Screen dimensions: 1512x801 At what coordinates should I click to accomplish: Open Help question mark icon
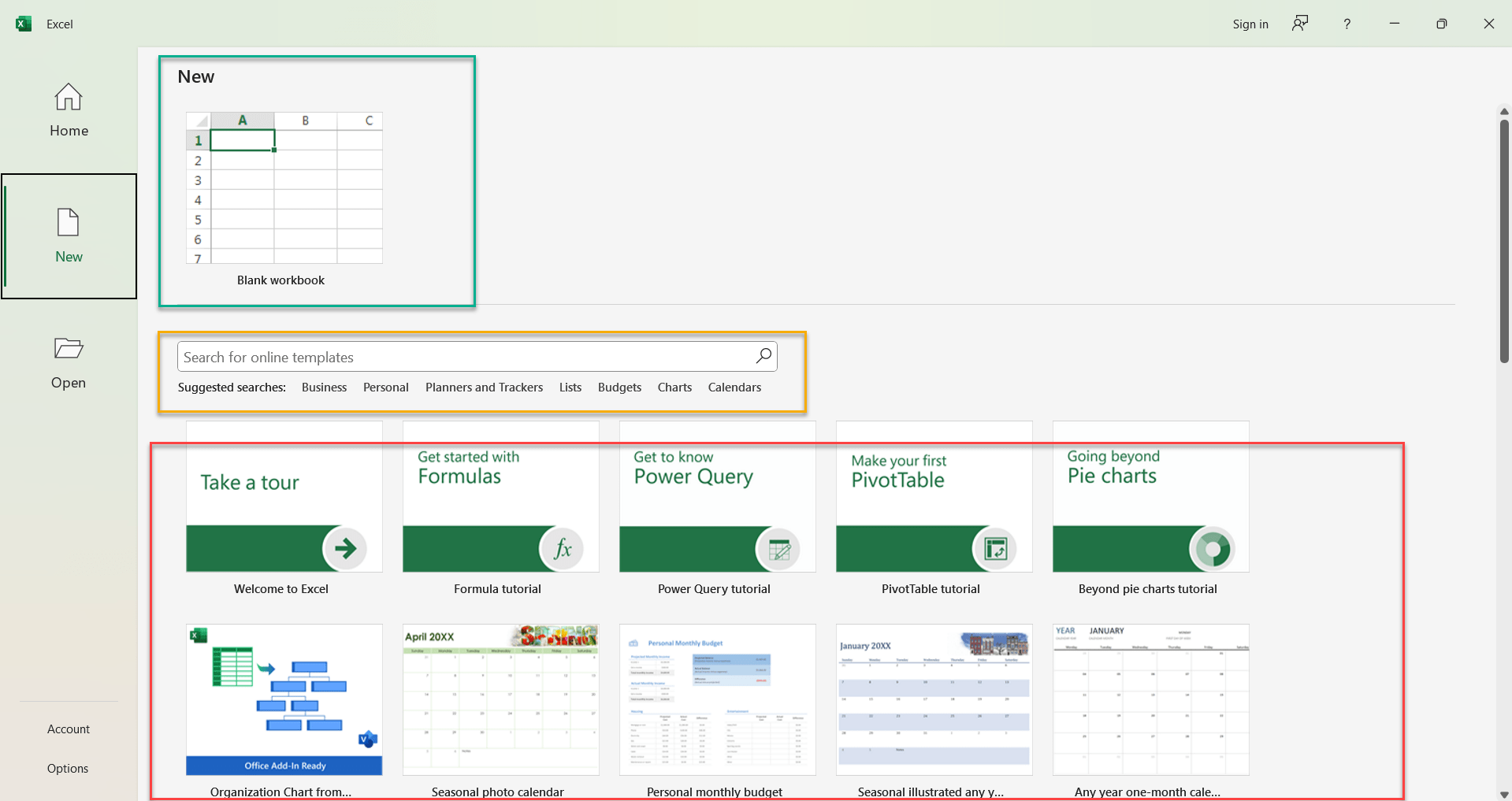click(x=1347, y=24)
